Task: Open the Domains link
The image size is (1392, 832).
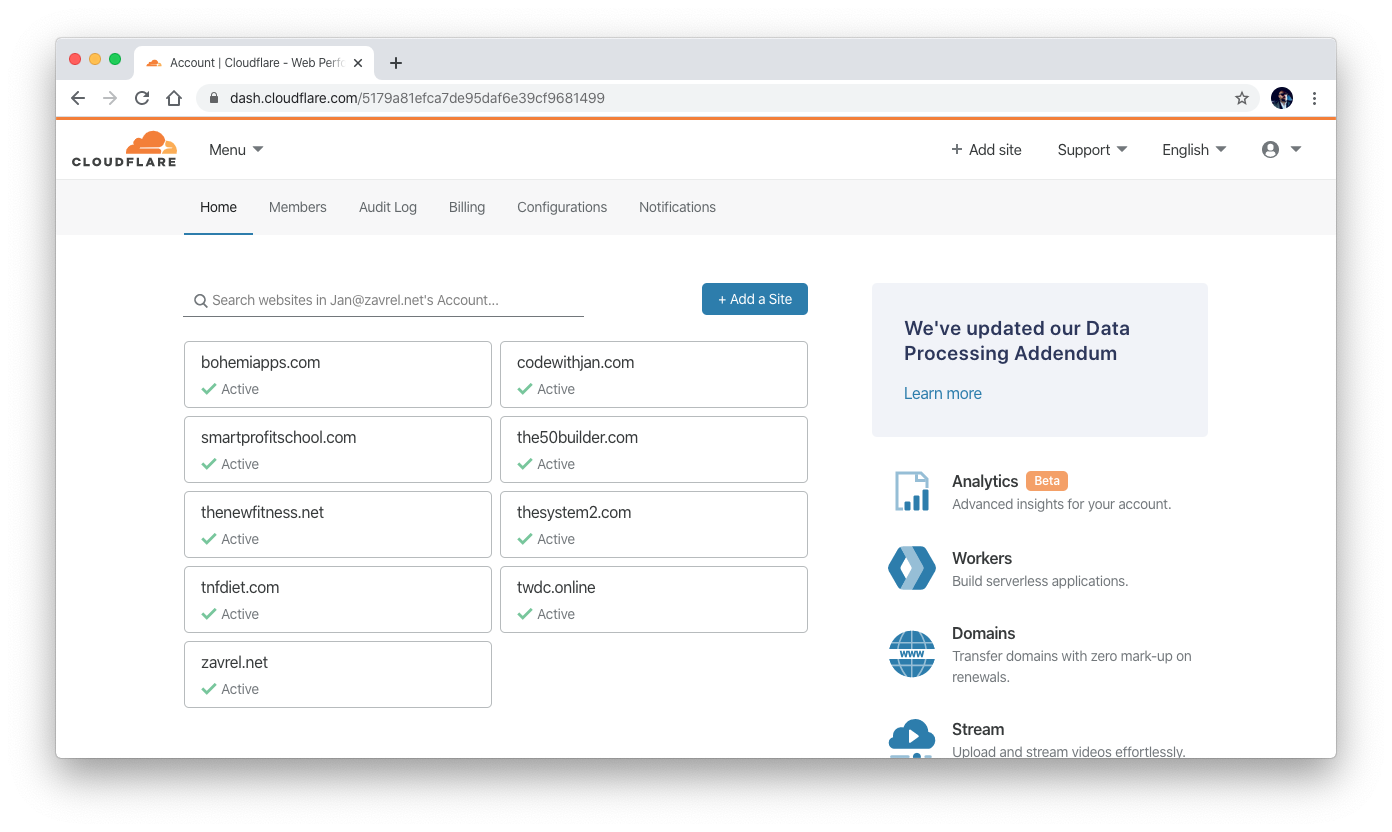Action: (x=984, y=633)
